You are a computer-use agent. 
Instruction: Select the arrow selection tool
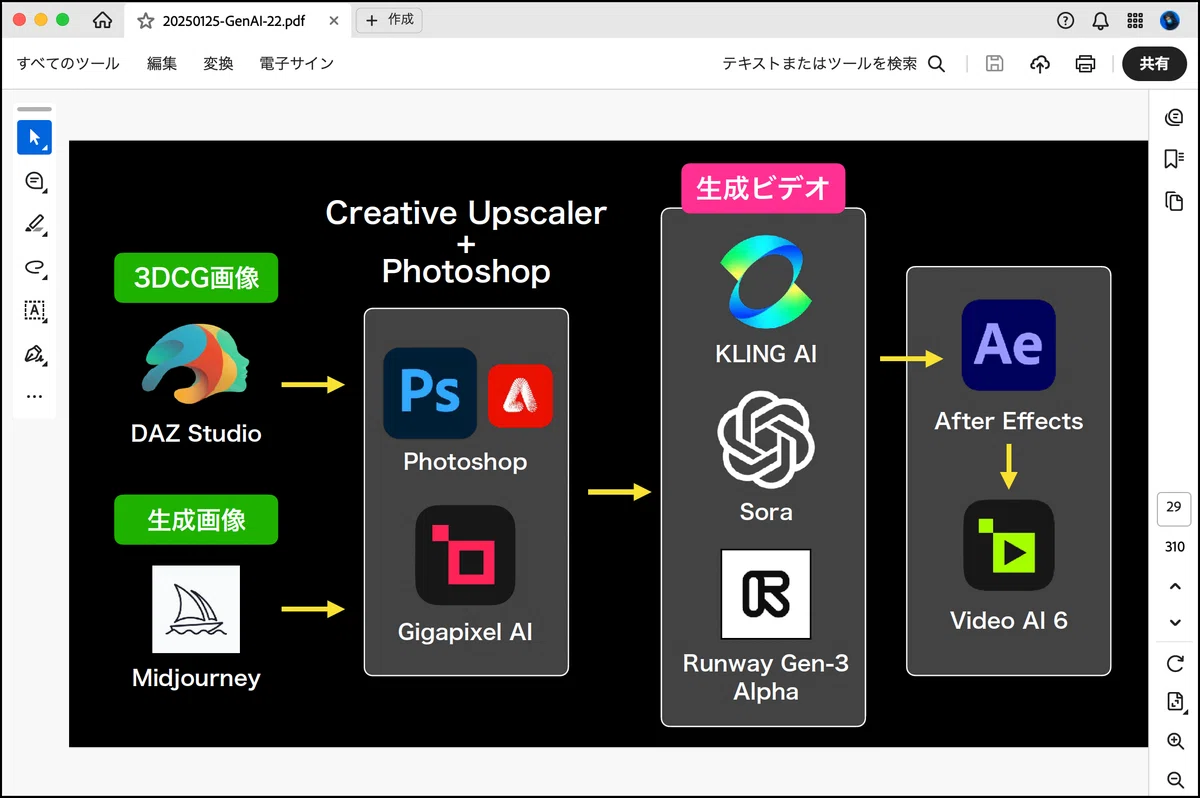[34, 138]
